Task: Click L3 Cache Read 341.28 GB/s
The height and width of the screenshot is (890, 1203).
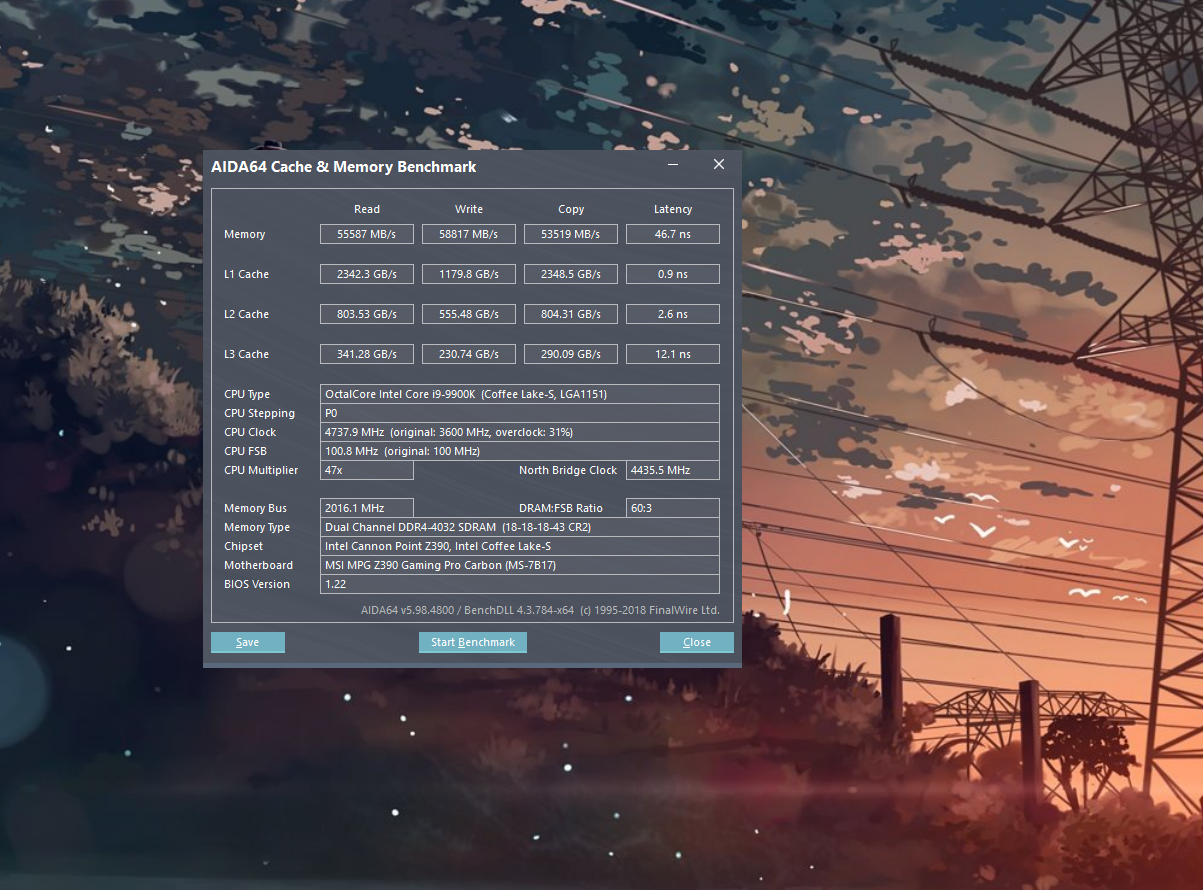Action: pyautogui.click(x=367, y=354)
